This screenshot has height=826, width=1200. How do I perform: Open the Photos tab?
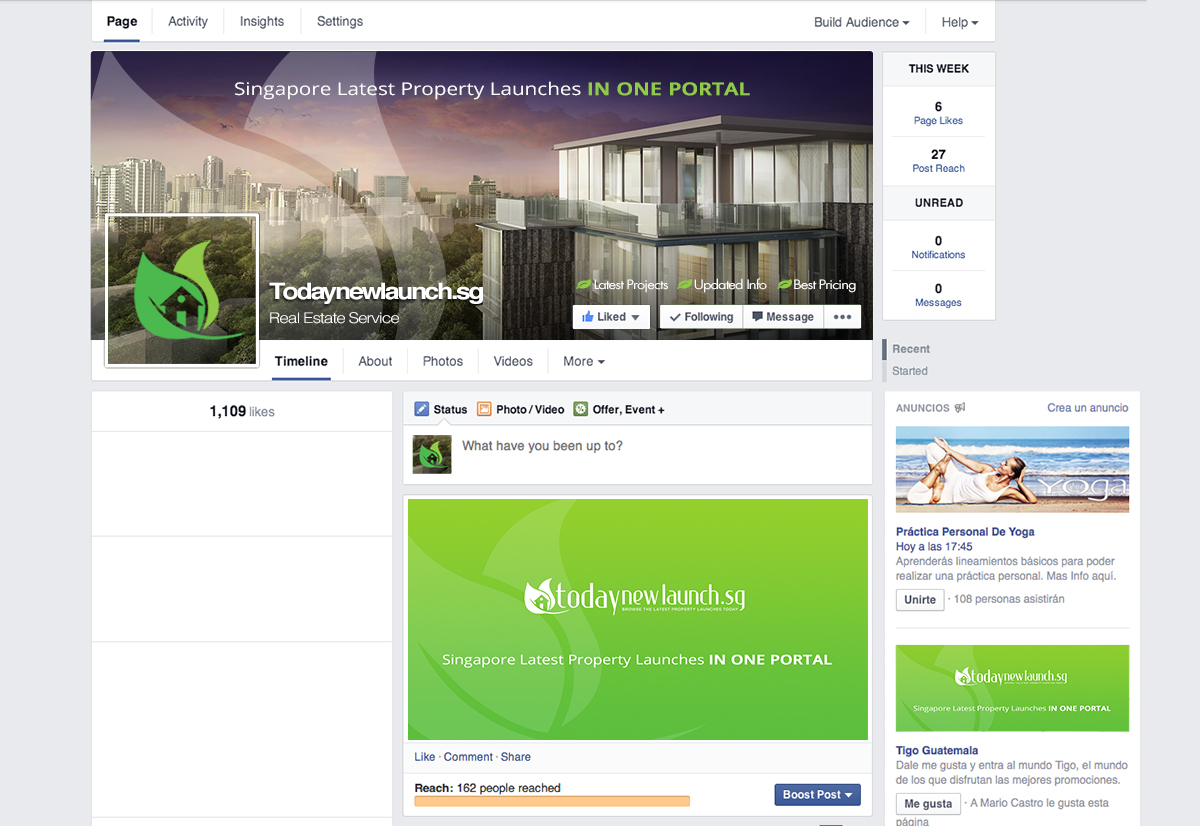(443, 361)
